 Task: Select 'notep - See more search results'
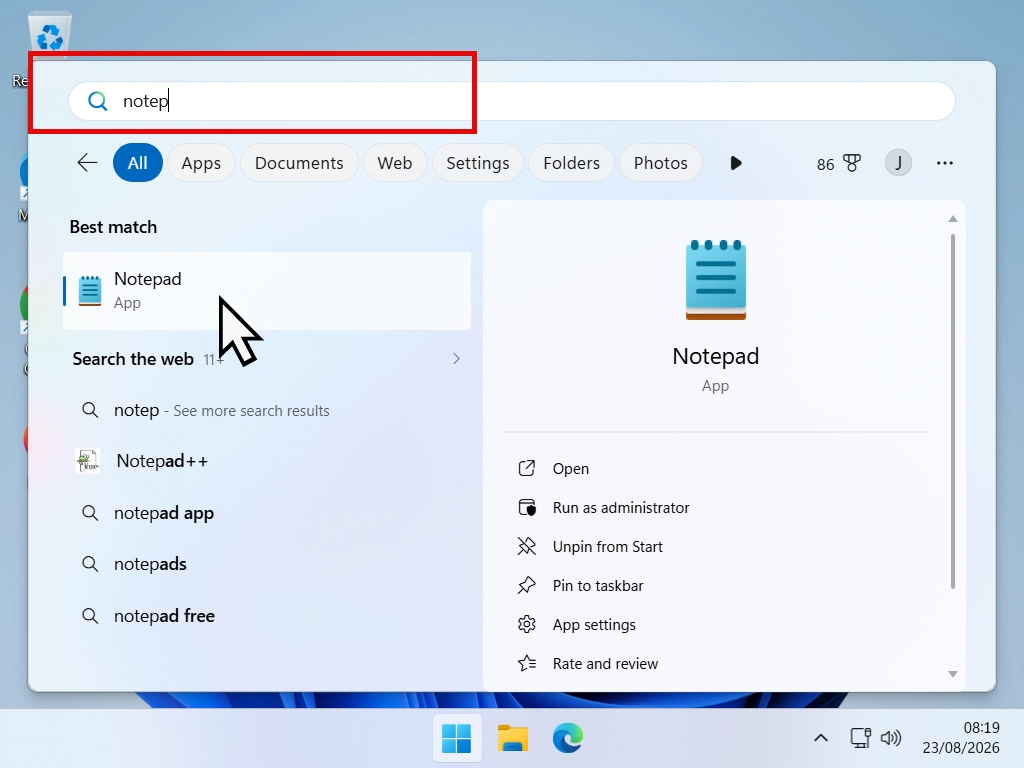coord(267,410)
